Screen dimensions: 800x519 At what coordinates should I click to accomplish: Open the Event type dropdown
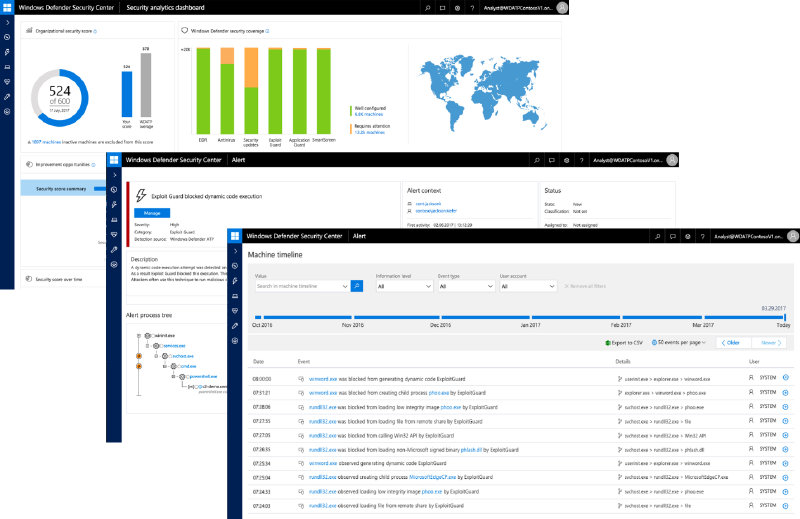click(x=463, y=286)
